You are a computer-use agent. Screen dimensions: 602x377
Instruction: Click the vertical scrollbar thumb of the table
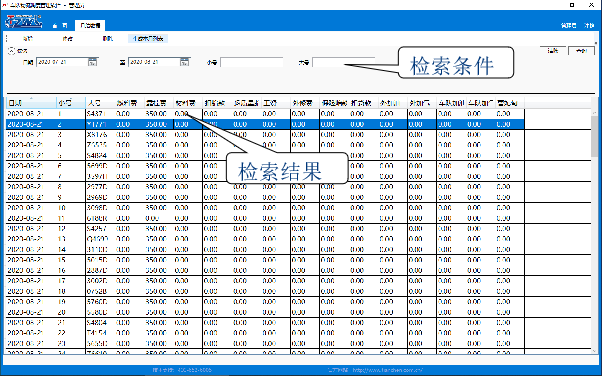pyautogui.click(x=594, y=137)
